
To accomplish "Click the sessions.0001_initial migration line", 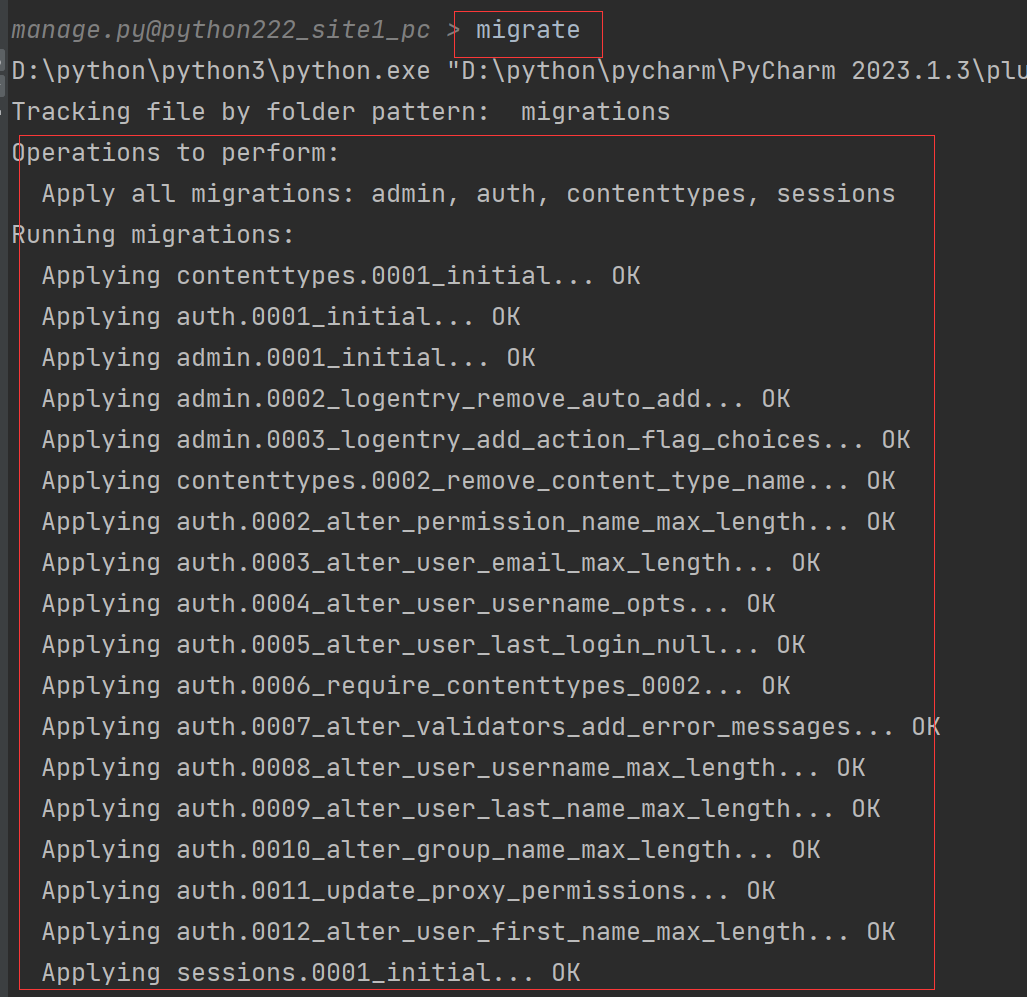I will 310,973.
